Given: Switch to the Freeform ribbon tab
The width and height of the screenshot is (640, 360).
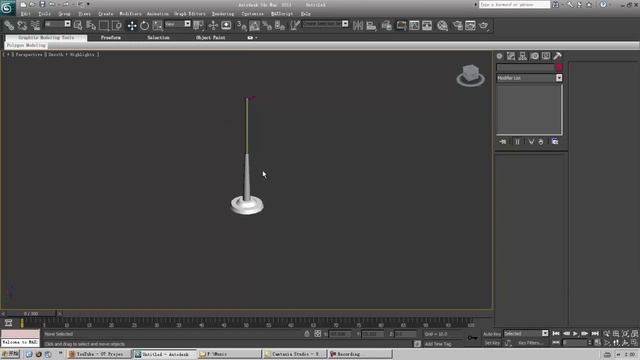Looking at the screenshot, I should coord(111,38).
